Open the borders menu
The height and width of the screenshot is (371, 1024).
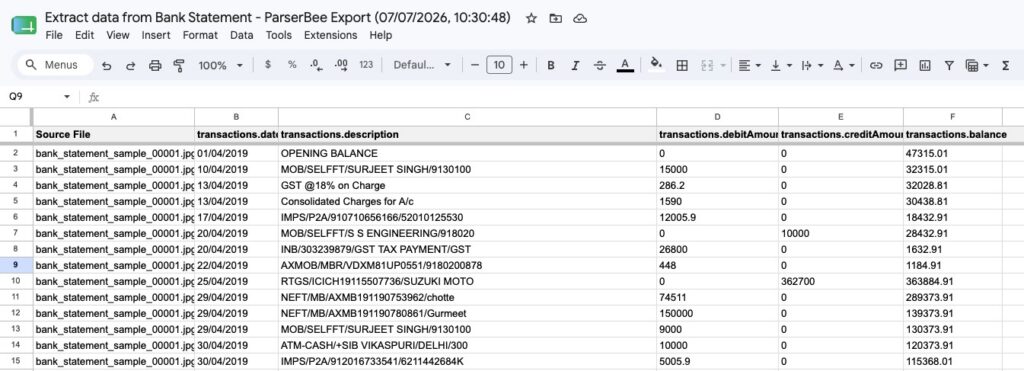pos(682,65)
